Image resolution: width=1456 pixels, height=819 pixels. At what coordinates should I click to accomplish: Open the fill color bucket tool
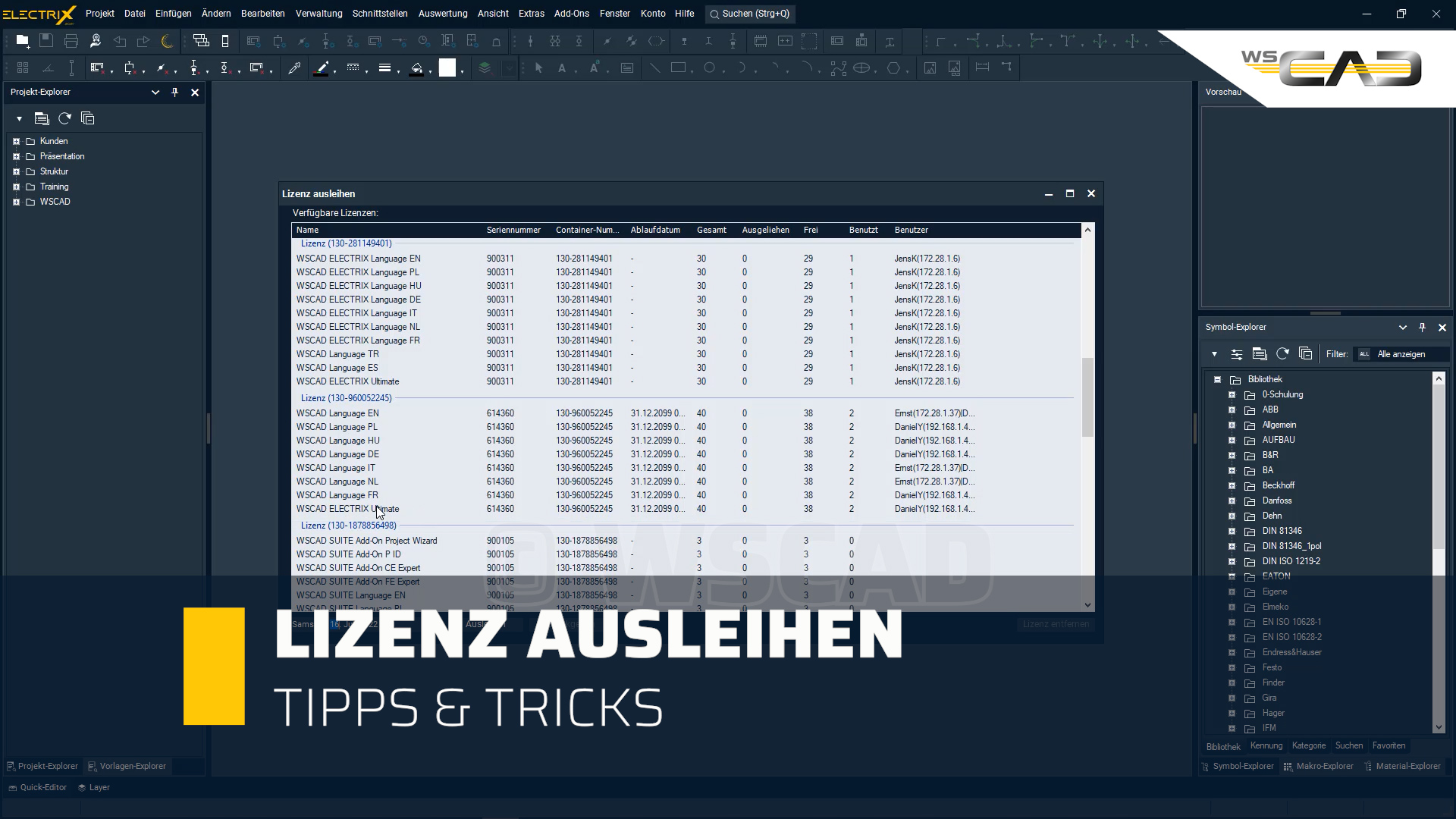[x=418, y=68]
